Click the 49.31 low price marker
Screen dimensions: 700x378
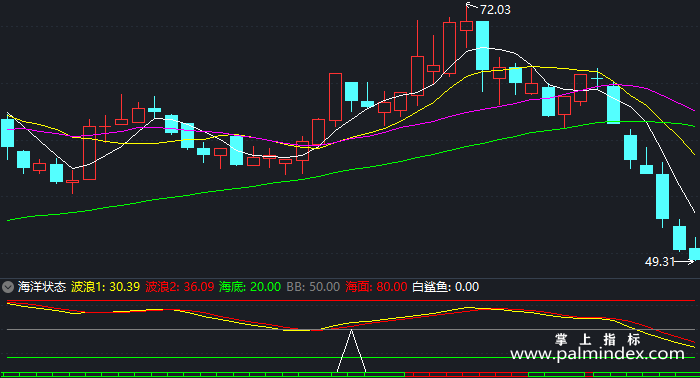(660, 262)
